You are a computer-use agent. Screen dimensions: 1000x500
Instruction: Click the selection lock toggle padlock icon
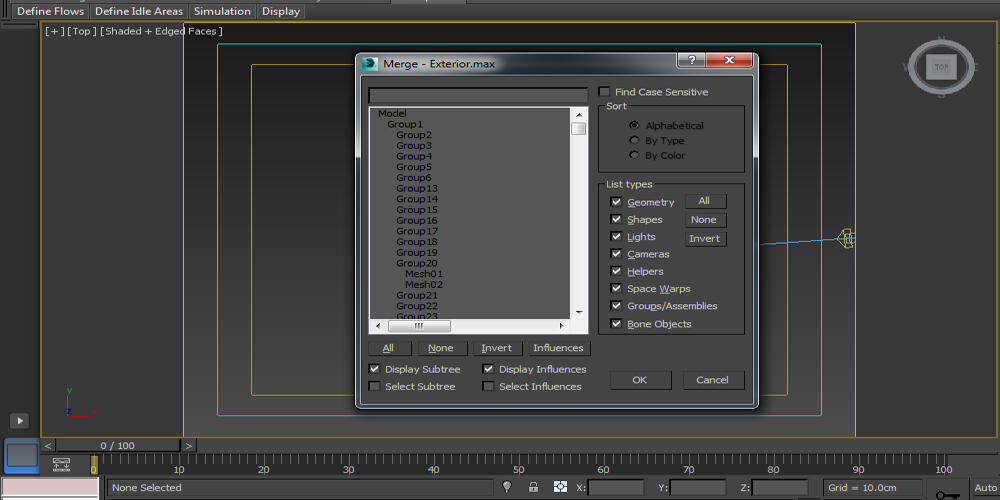(x=533, y=487)
